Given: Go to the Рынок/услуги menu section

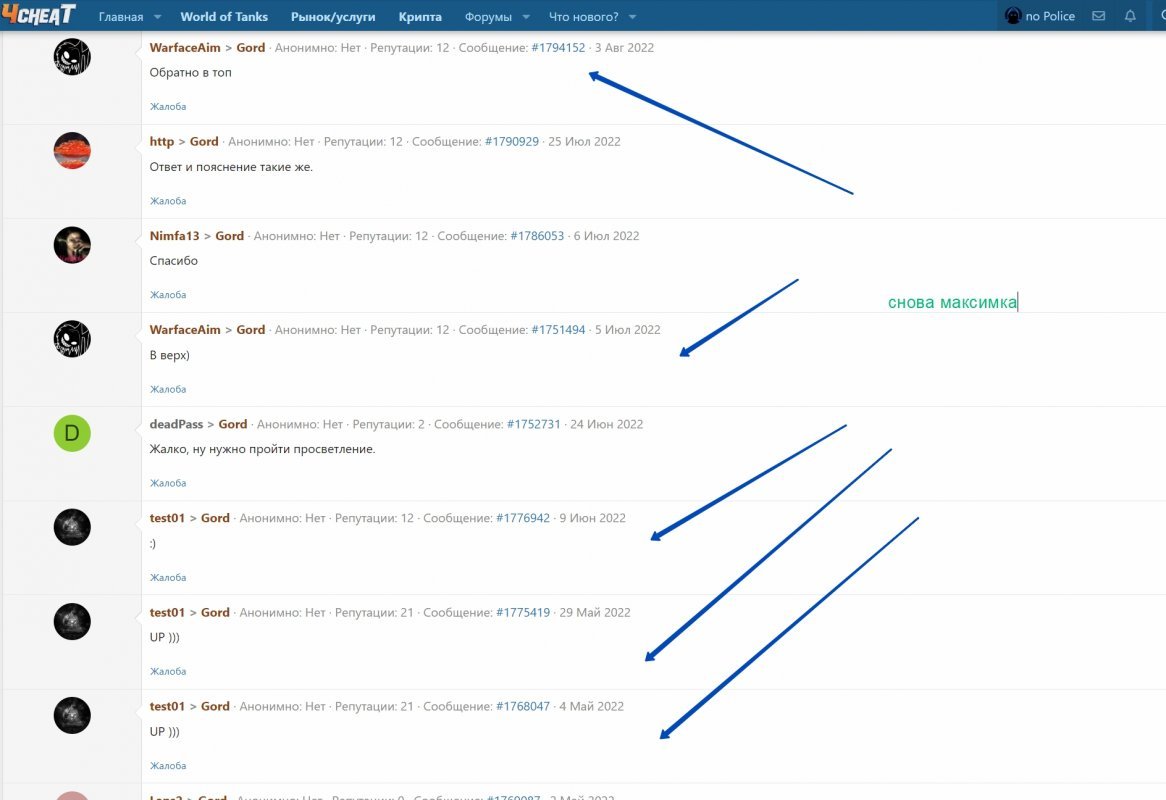Looking at the screenshot, I should pos(333,17).
